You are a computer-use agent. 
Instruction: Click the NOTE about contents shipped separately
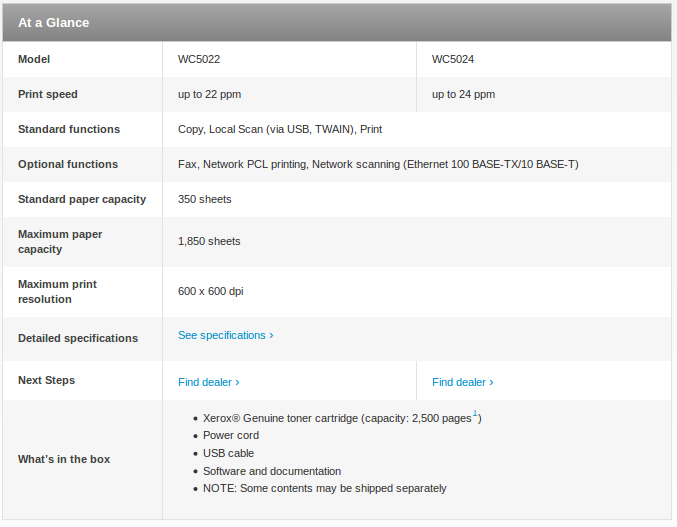click(x=325, y=489)
